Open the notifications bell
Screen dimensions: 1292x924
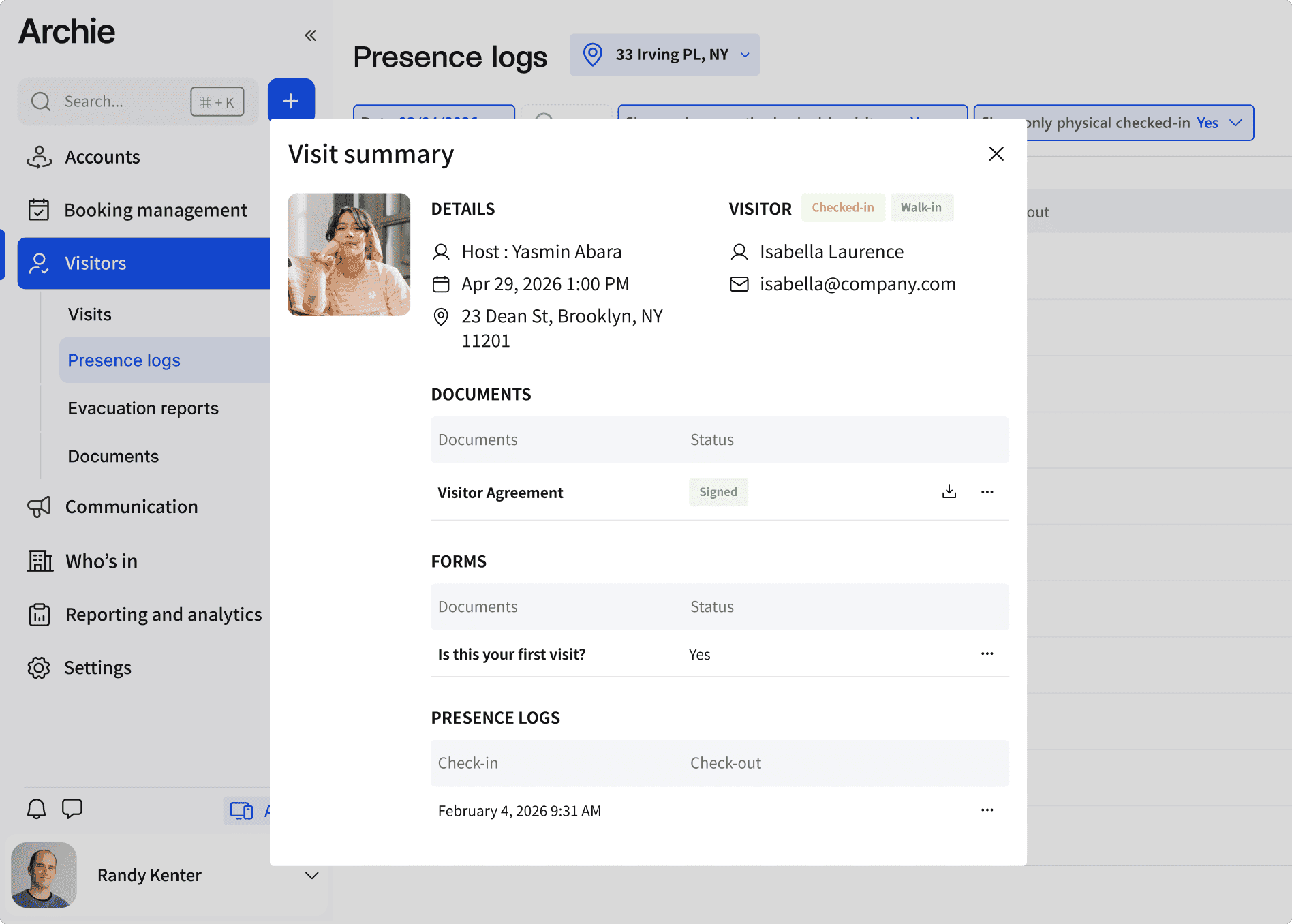click(x=37, y=809)
